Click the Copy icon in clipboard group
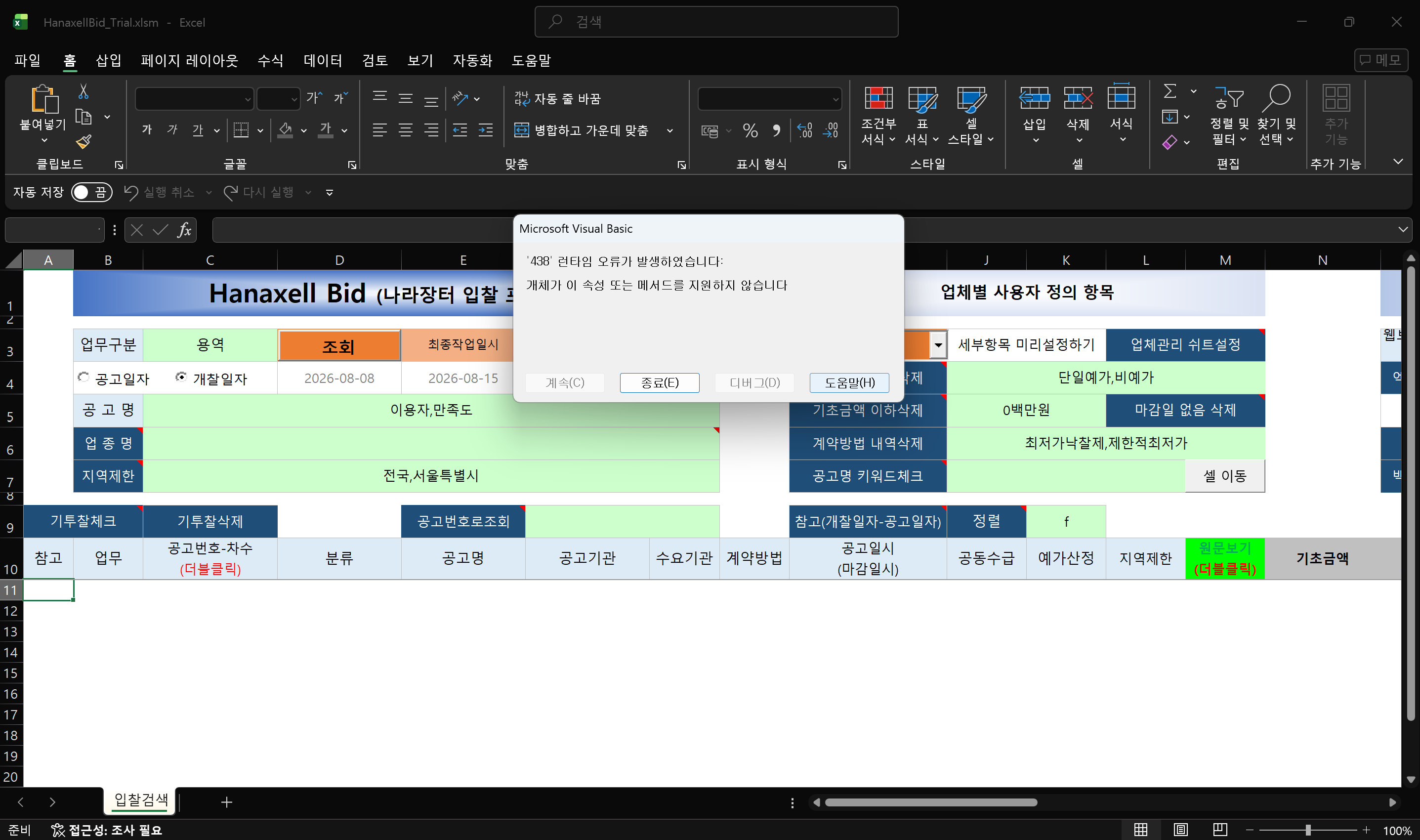Viewport: 1420px width, 840px height. 84,117
